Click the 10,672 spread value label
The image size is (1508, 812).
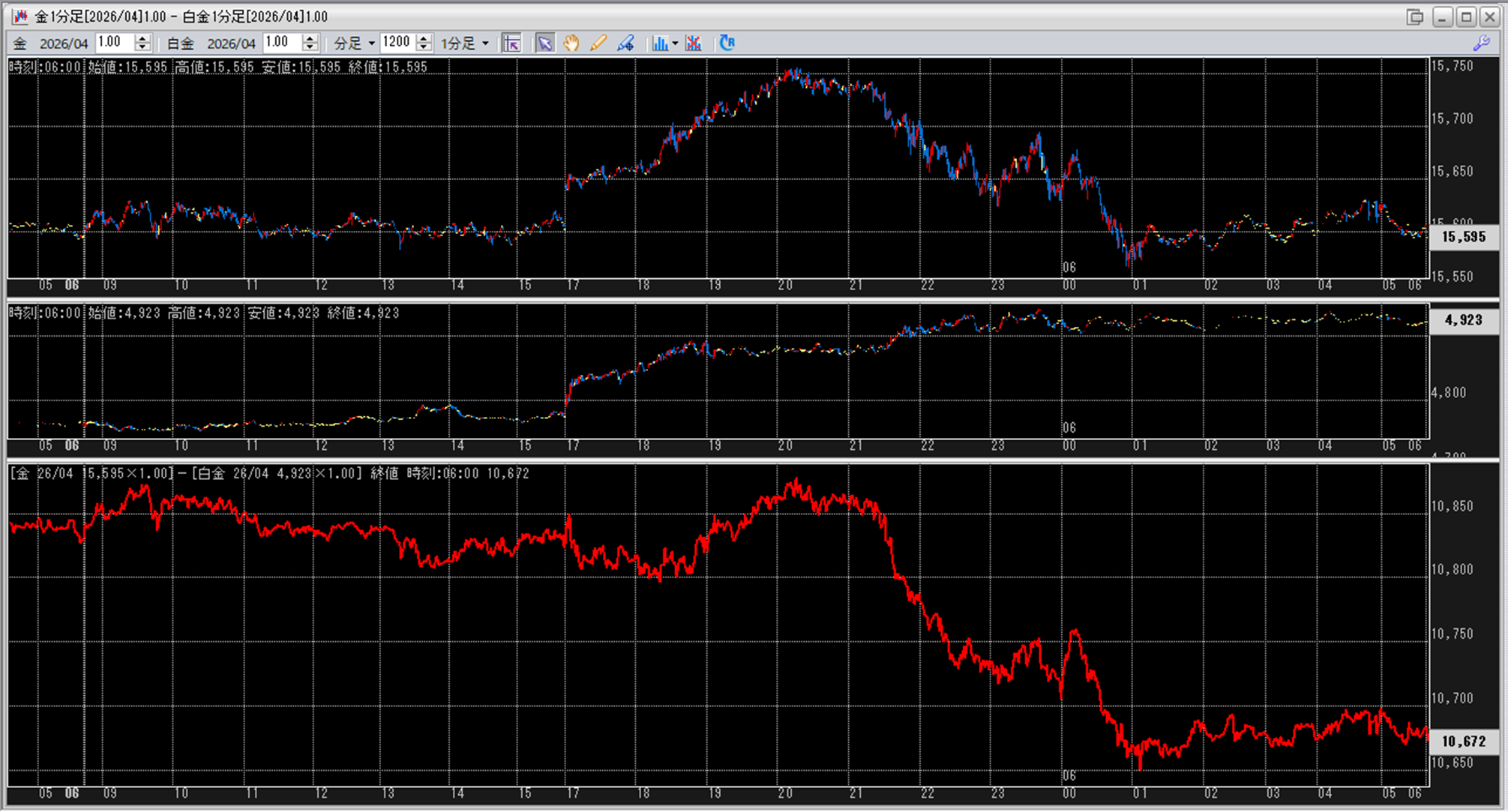point(1463,742)
